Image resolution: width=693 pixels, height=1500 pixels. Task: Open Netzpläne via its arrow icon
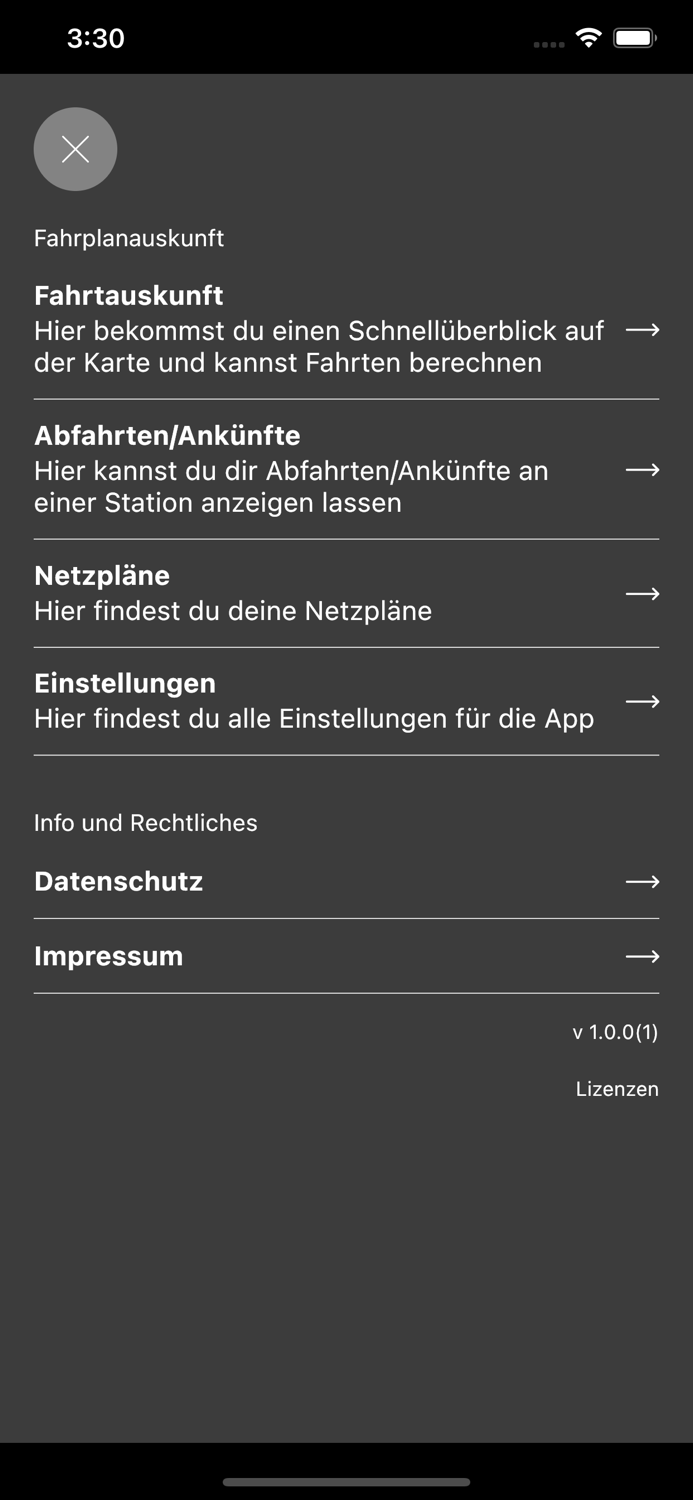pos(641,593)
